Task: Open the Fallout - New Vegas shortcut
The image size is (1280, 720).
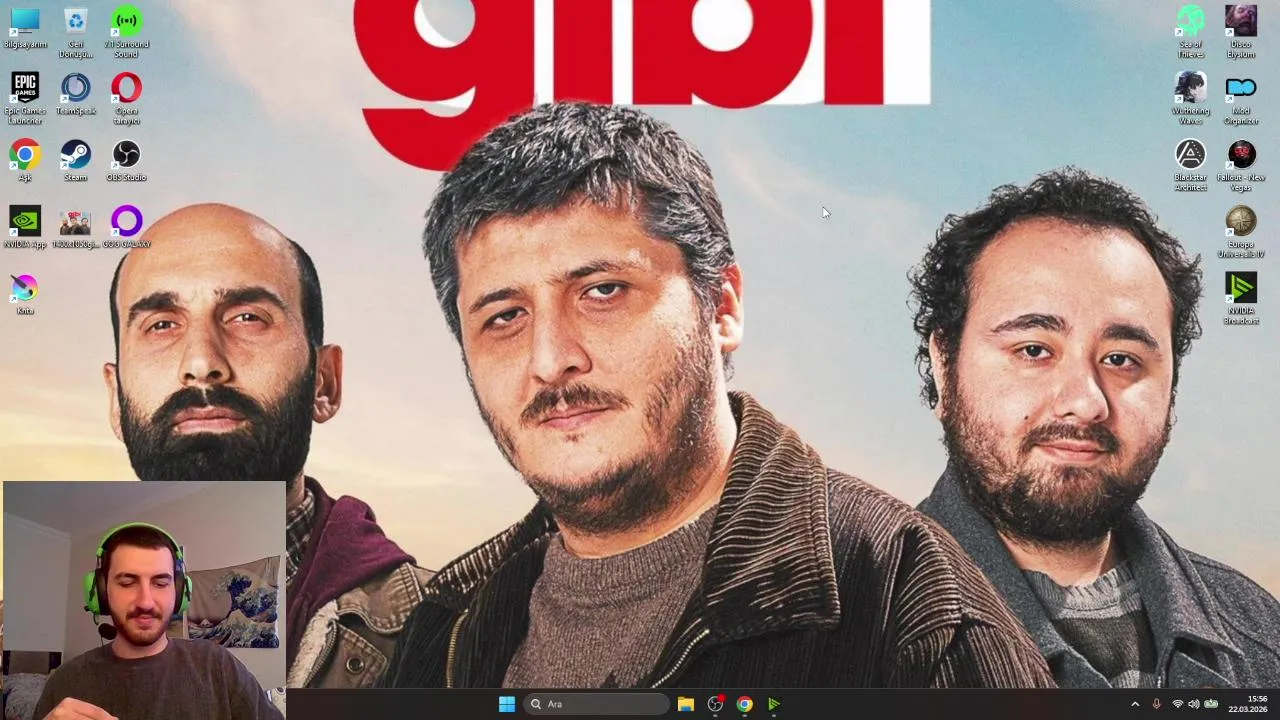Action: pyautogui.click(x=1241, y=165)
